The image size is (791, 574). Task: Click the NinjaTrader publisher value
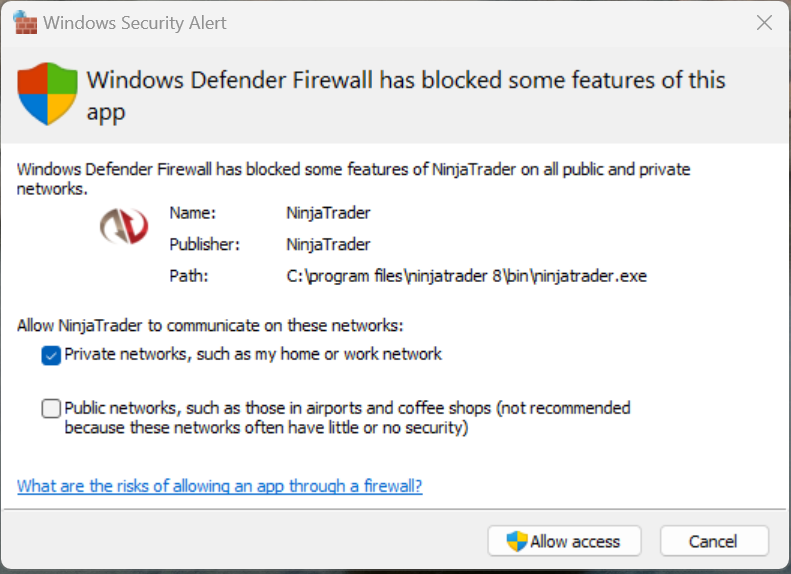(328, 244)
